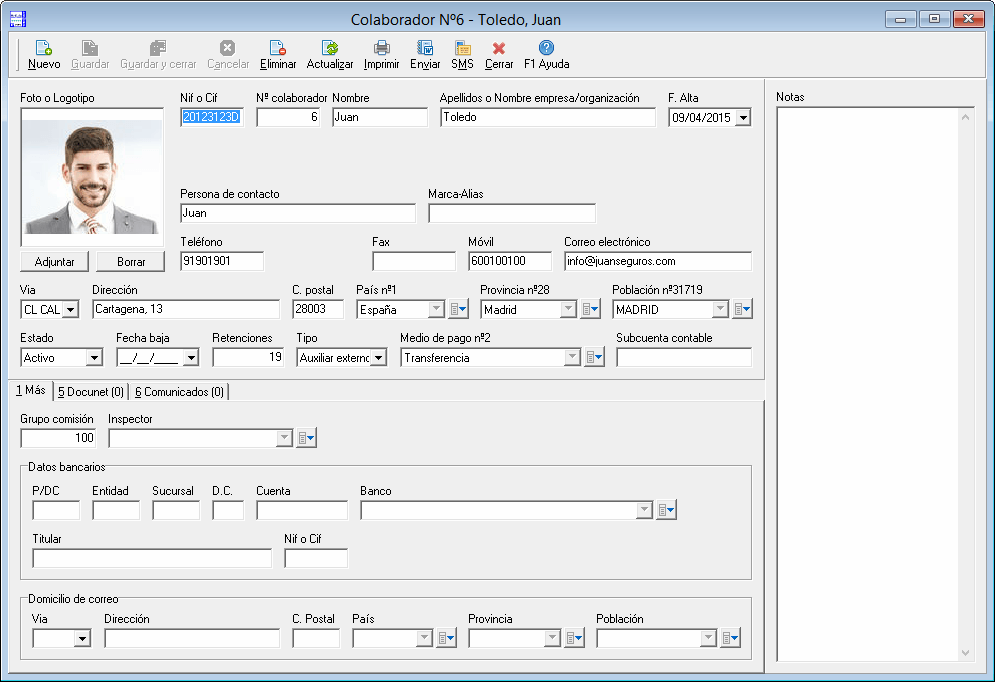Send a message via SMS icon
The image size is (995, 682).
pyautogui.click(x=463, y=48)
